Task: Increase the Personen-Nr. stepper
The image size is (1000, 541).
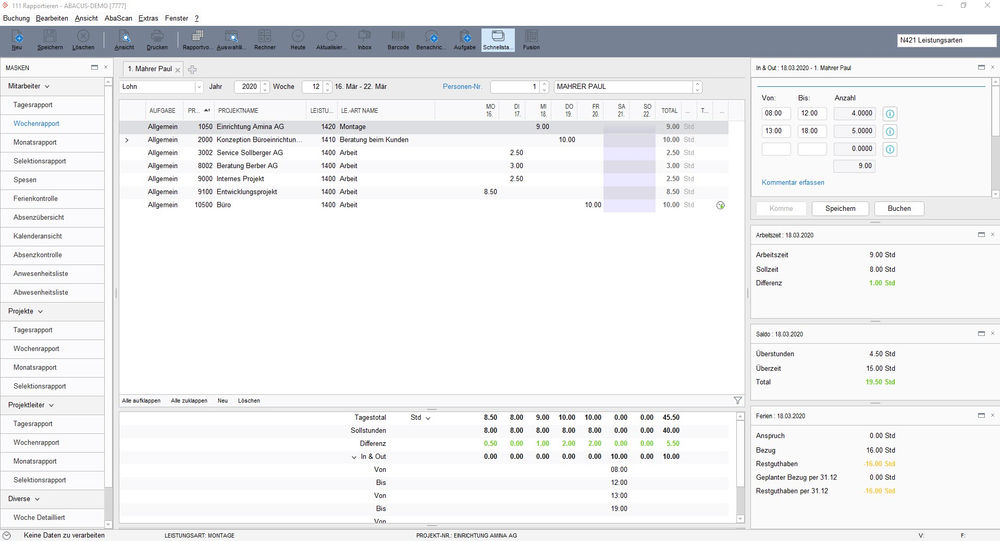Action: (544, 84)
